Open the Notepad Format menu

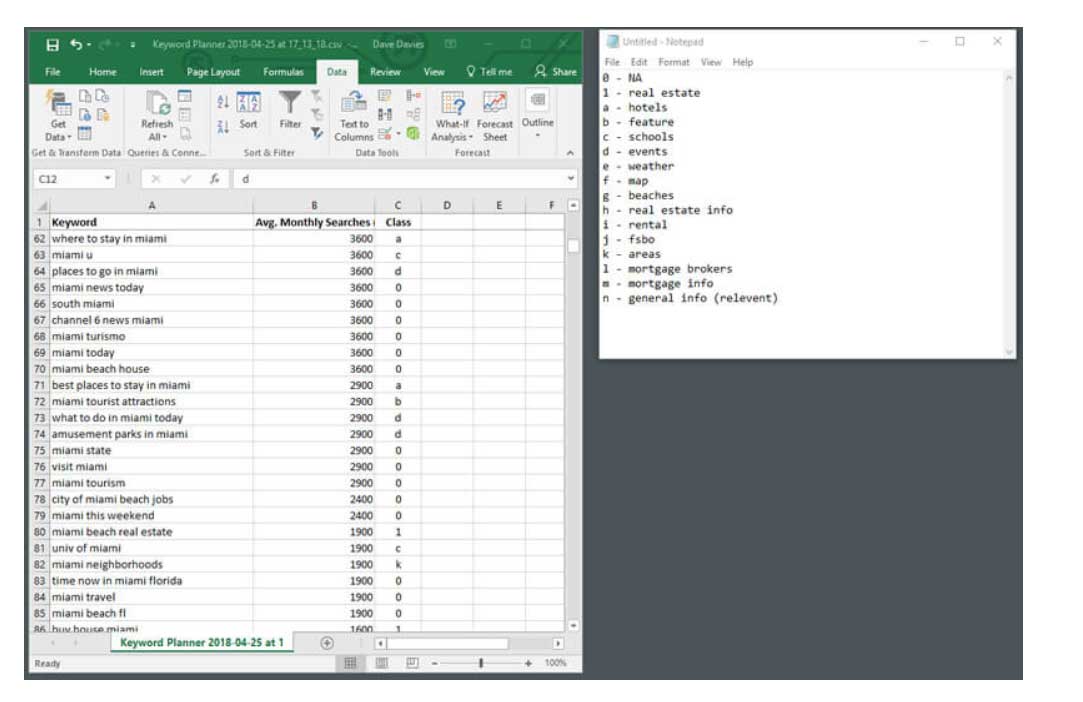[x=673, y=62]
